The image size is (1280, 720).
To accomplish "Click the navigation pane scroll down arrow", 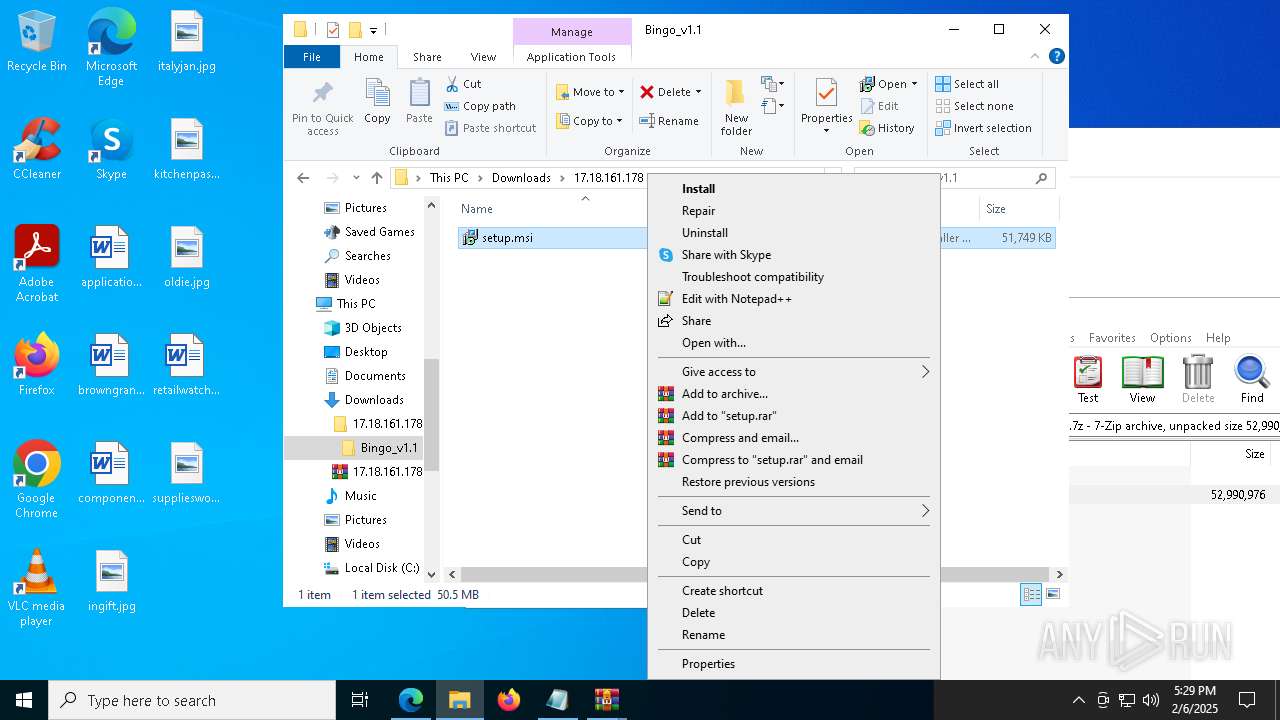I will [432, 574].
